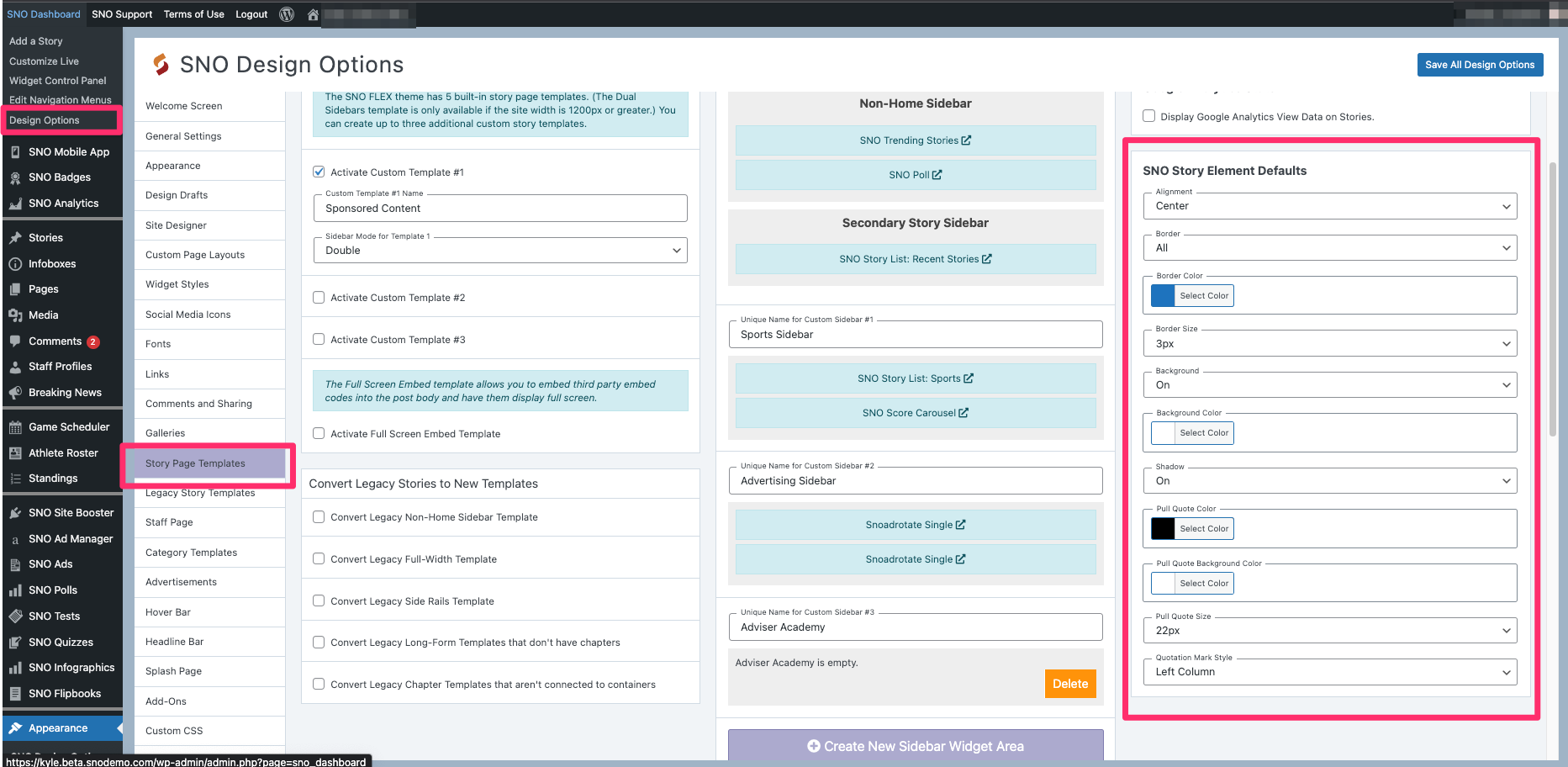Click external-link icon beside SNO Trending Stories
Viewport: 1568px width, 767px height.
[x=966, y=140]
